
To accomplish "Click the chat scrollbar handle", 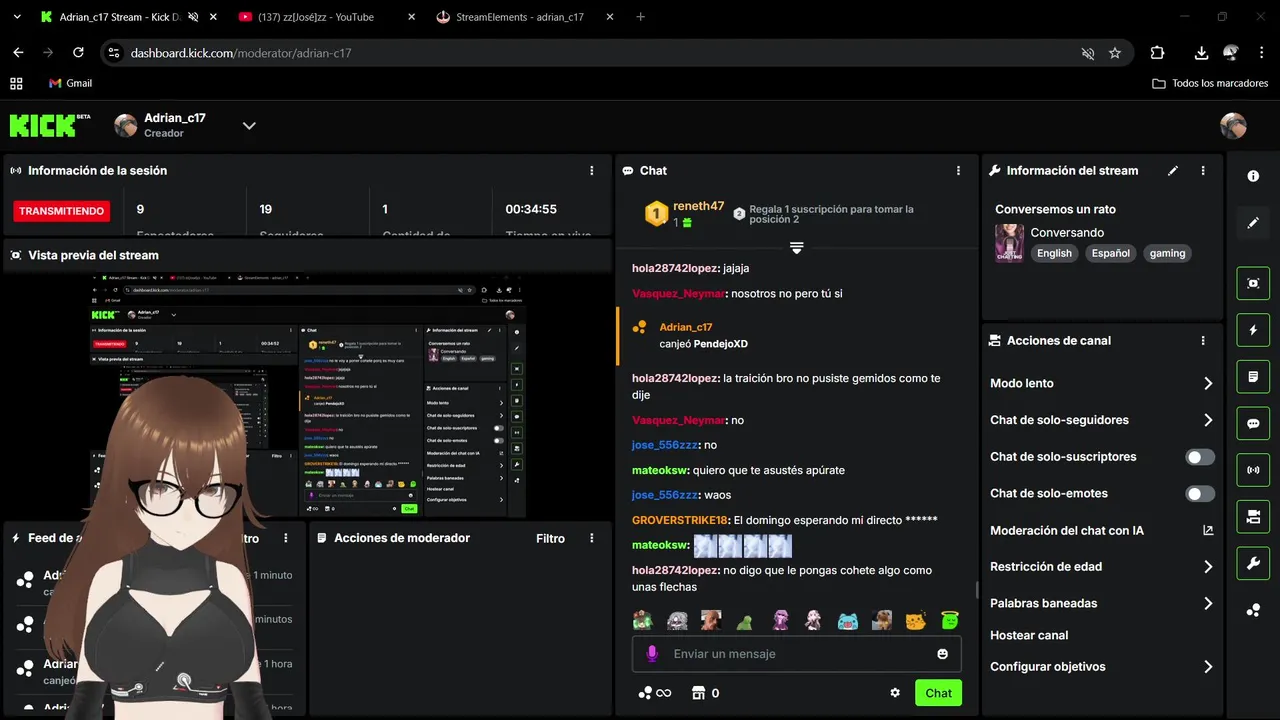I will tap(977, 590).
